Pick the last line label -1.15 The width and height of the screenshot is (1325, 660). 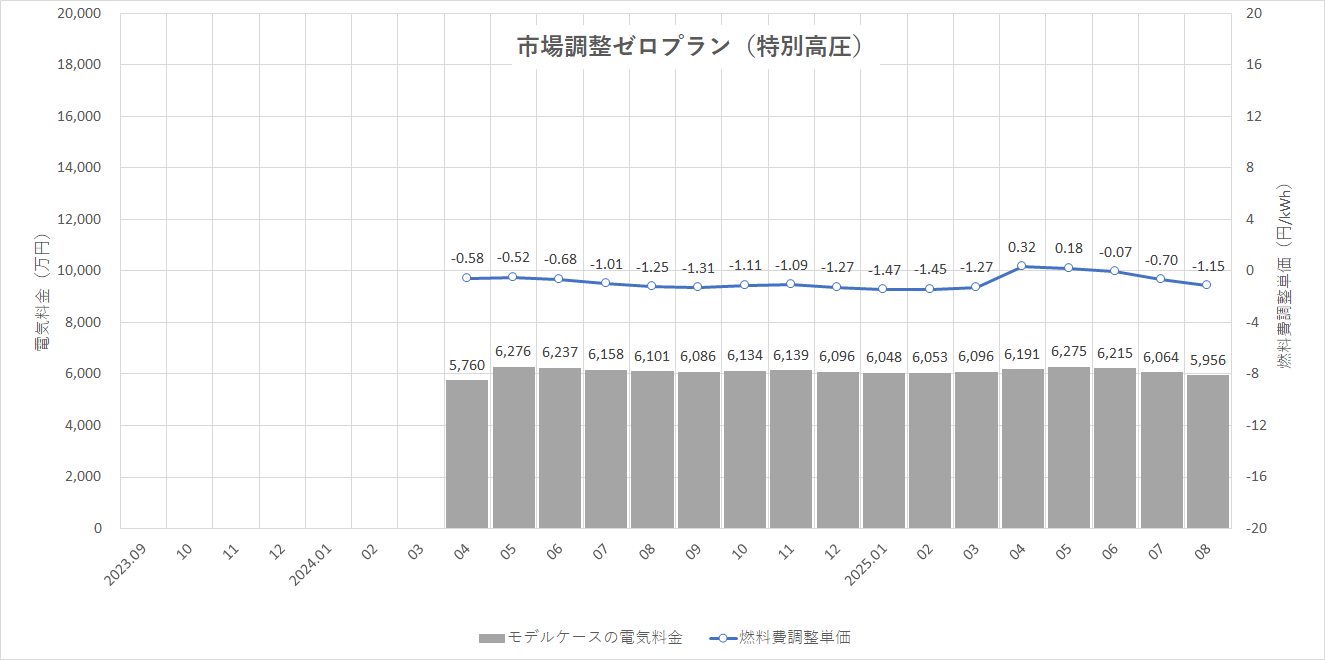(x=1208, y=266)
